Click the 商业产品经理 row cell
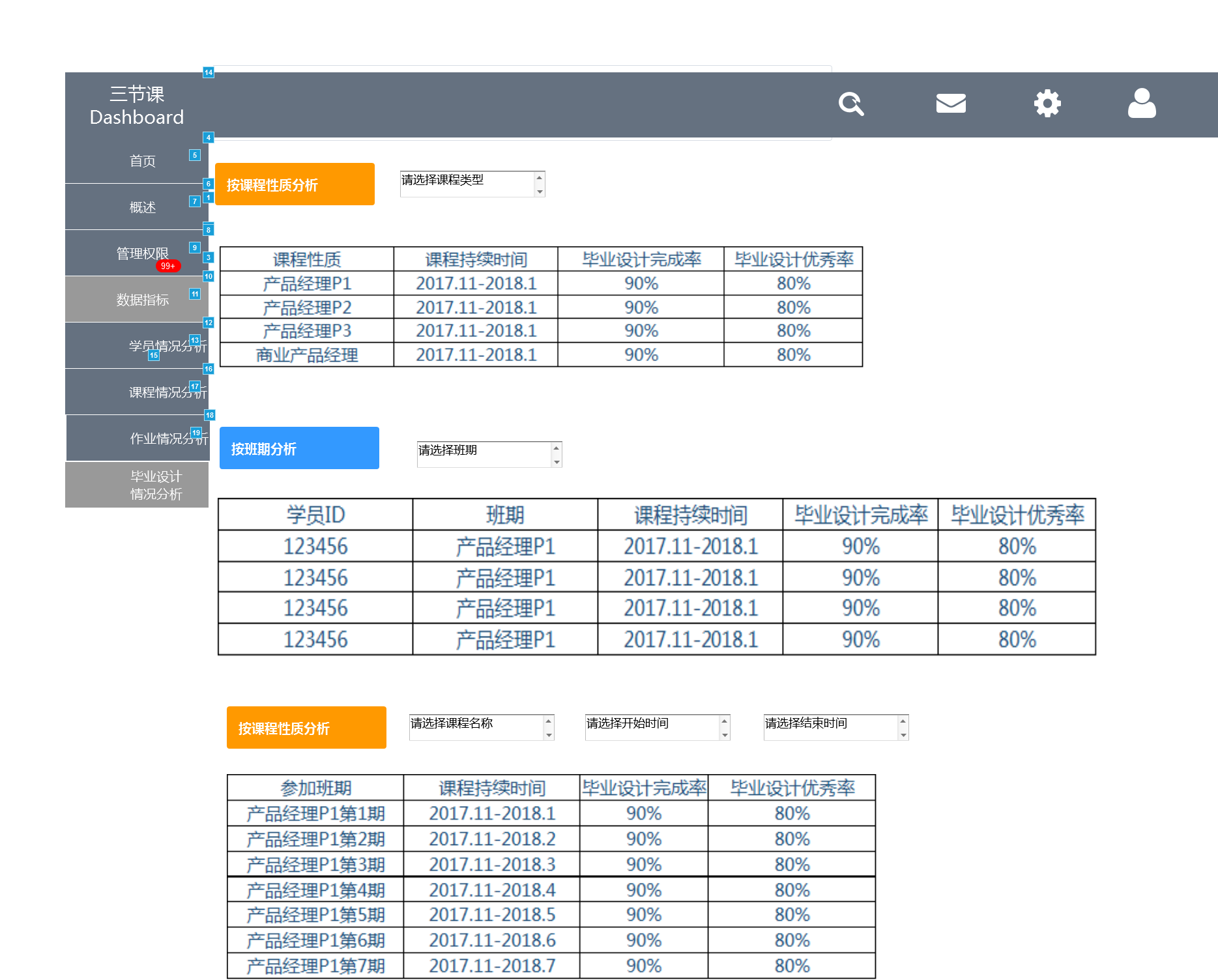 coord(307,354)
